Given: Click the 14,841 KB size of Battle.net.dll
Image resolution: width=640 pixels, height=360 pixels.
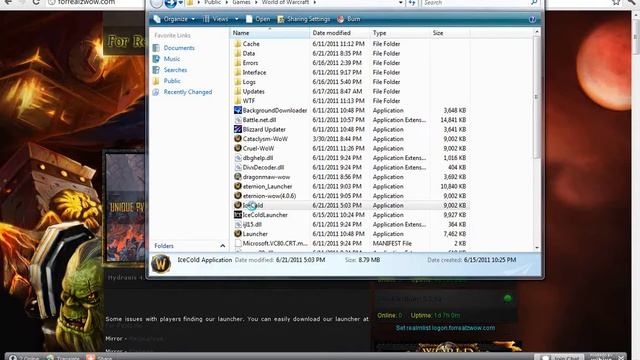Looking at the screenshot, I should (453, 120).
